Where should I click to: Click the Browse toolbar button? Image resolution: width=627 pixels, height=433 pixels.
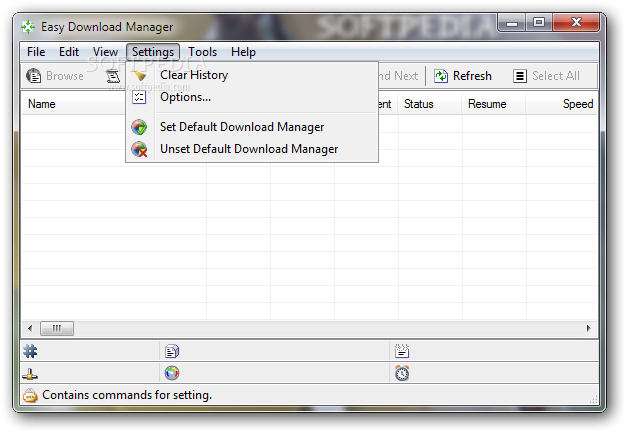55,76
